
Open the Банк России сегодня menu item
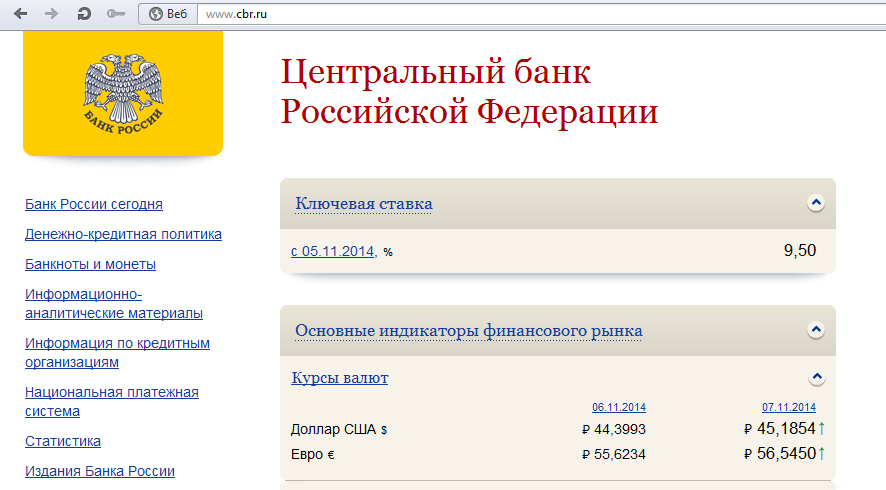(94, 204)
